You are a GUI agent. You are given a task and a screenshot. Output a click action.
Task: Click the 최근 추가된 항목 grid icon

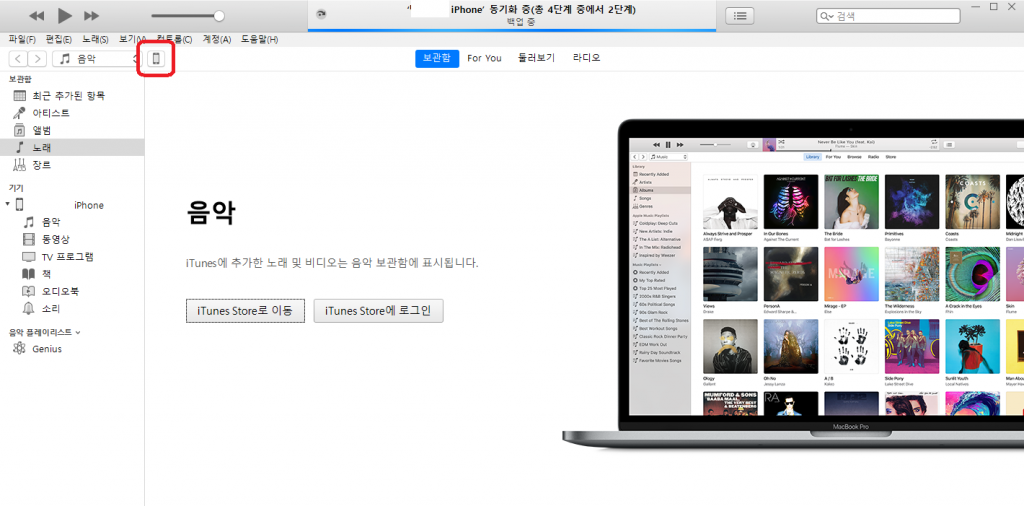[20, 96]
